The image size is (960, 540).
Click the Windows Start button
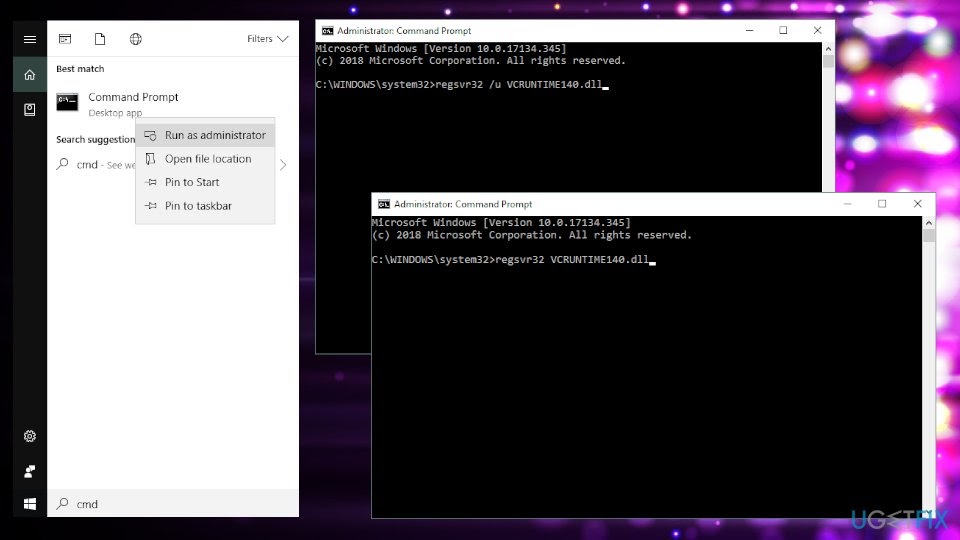(x=30, y=504)
